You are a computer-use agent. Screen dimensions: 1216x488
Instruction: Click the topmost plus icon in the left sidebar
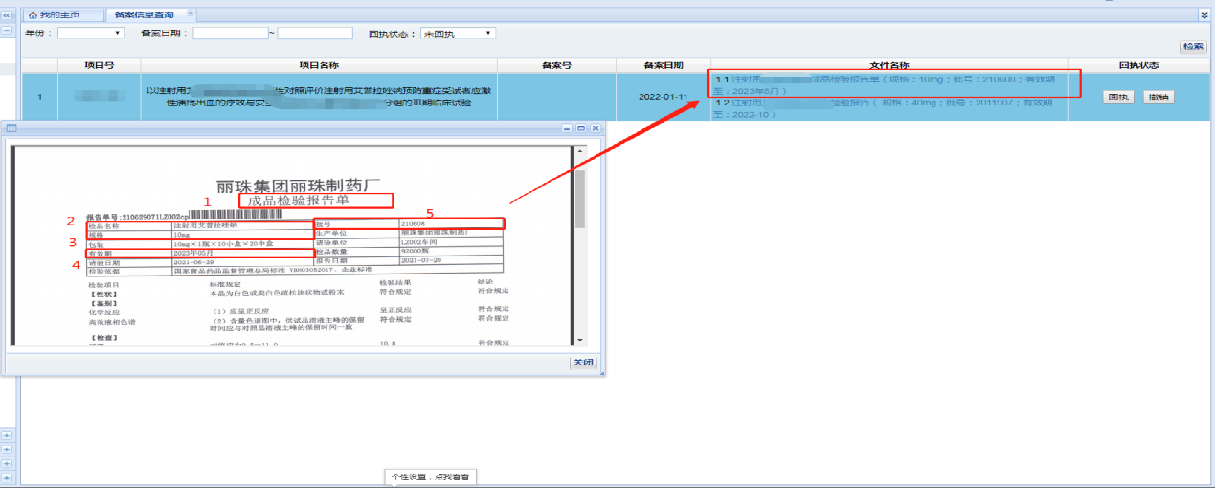click(x=6, y=435)
